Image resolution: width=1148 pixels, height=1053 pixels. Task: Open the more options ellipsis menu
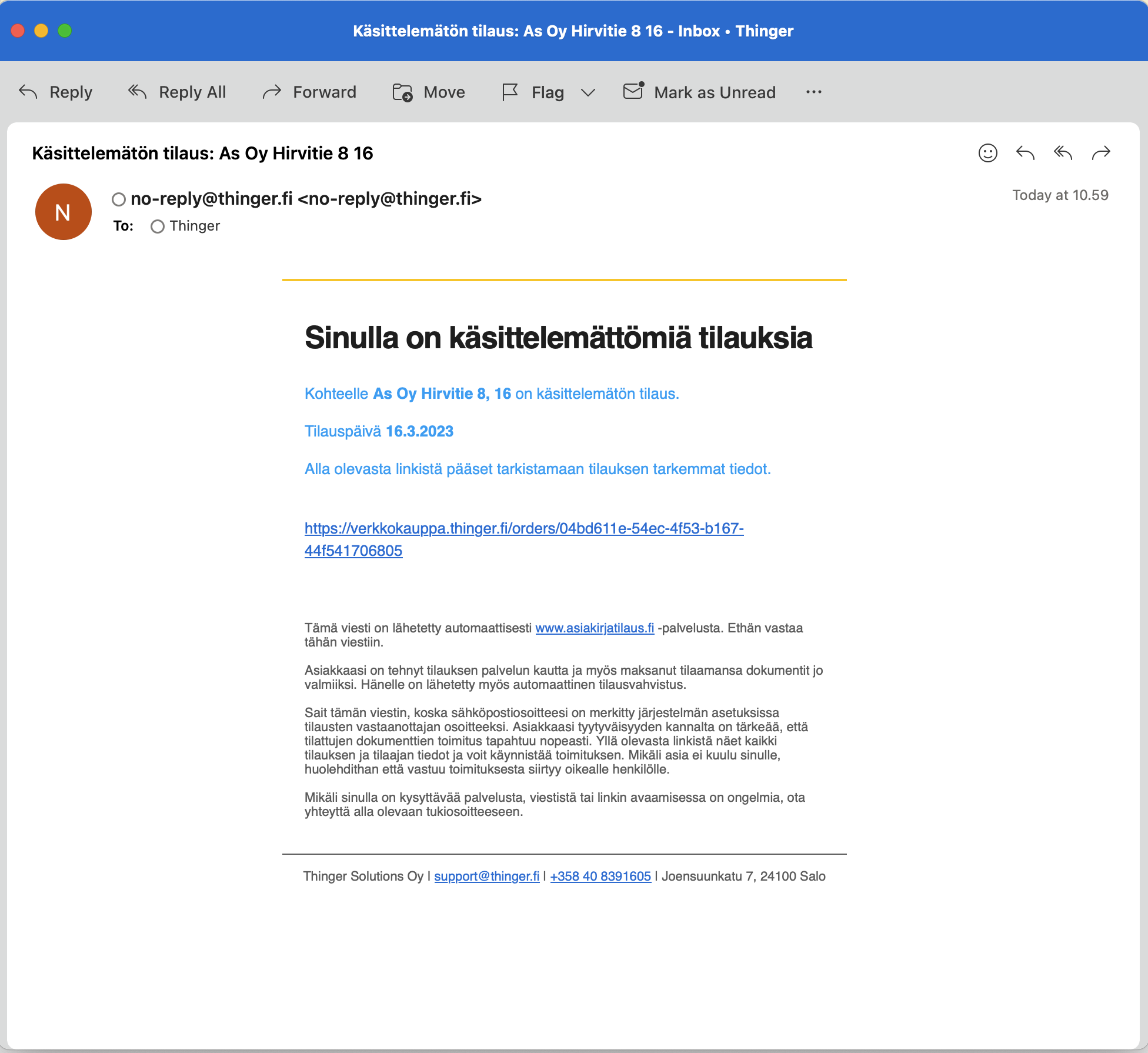pyautogui.click(x=813, y=92)
